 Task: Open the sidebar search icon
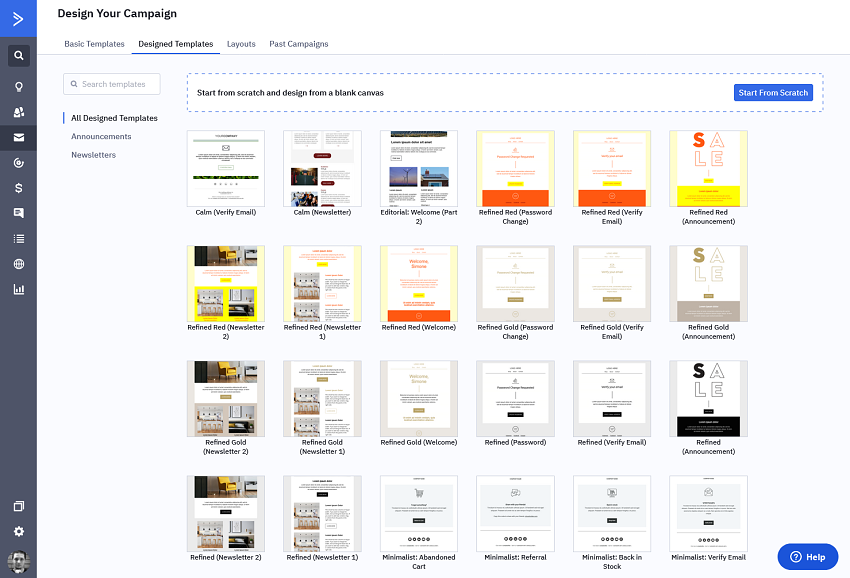pos(18,55)
